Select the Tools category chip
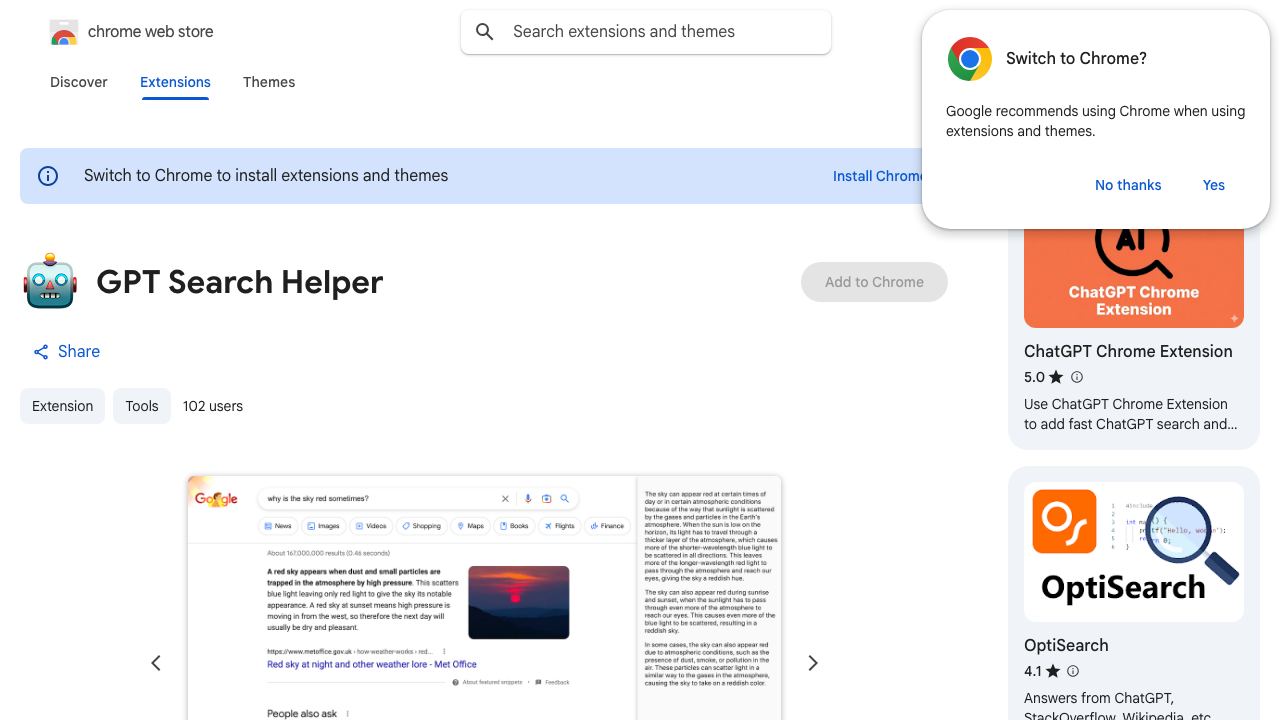 (x=142, y=406)
